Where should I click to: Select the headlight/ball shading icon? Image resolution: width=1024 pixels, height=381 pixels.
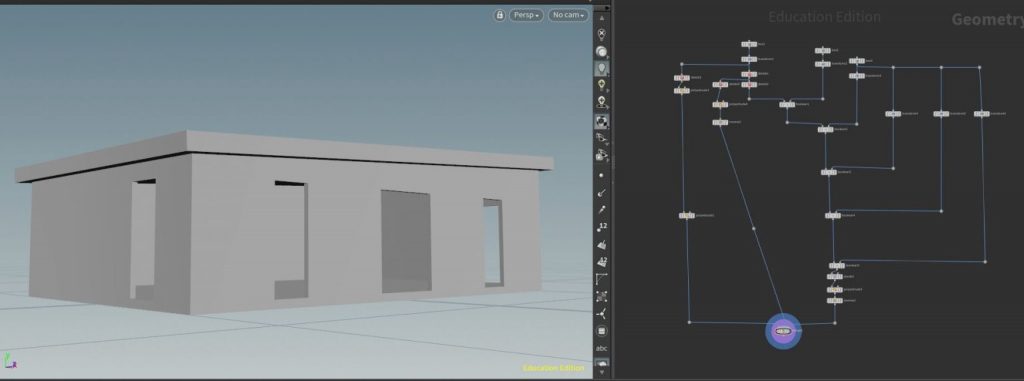click(x=602, y=52)
